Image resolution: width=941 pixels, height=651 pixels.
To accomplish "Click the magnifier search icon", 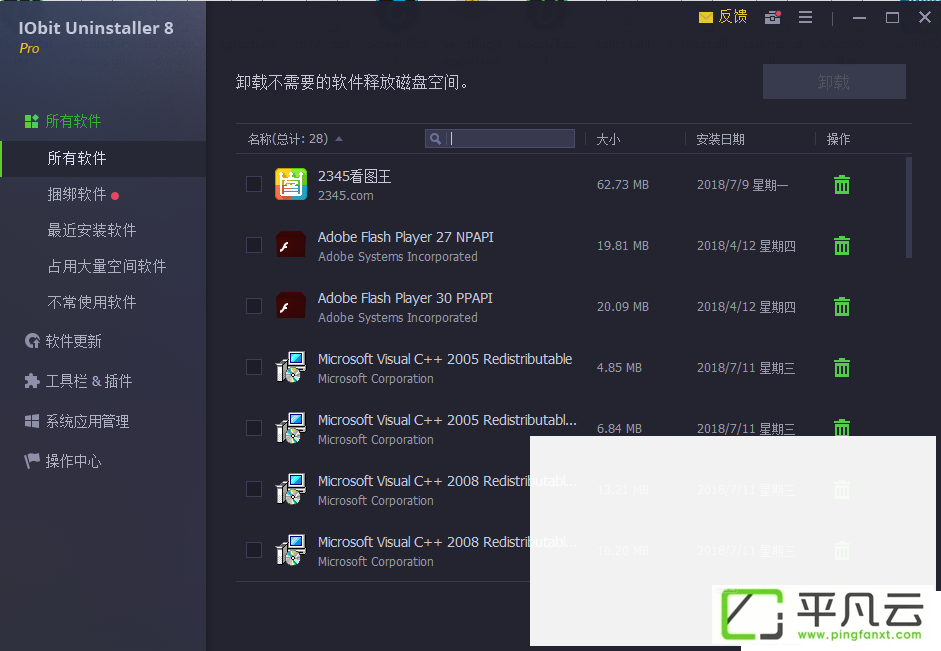I will [x=436, y=139].
